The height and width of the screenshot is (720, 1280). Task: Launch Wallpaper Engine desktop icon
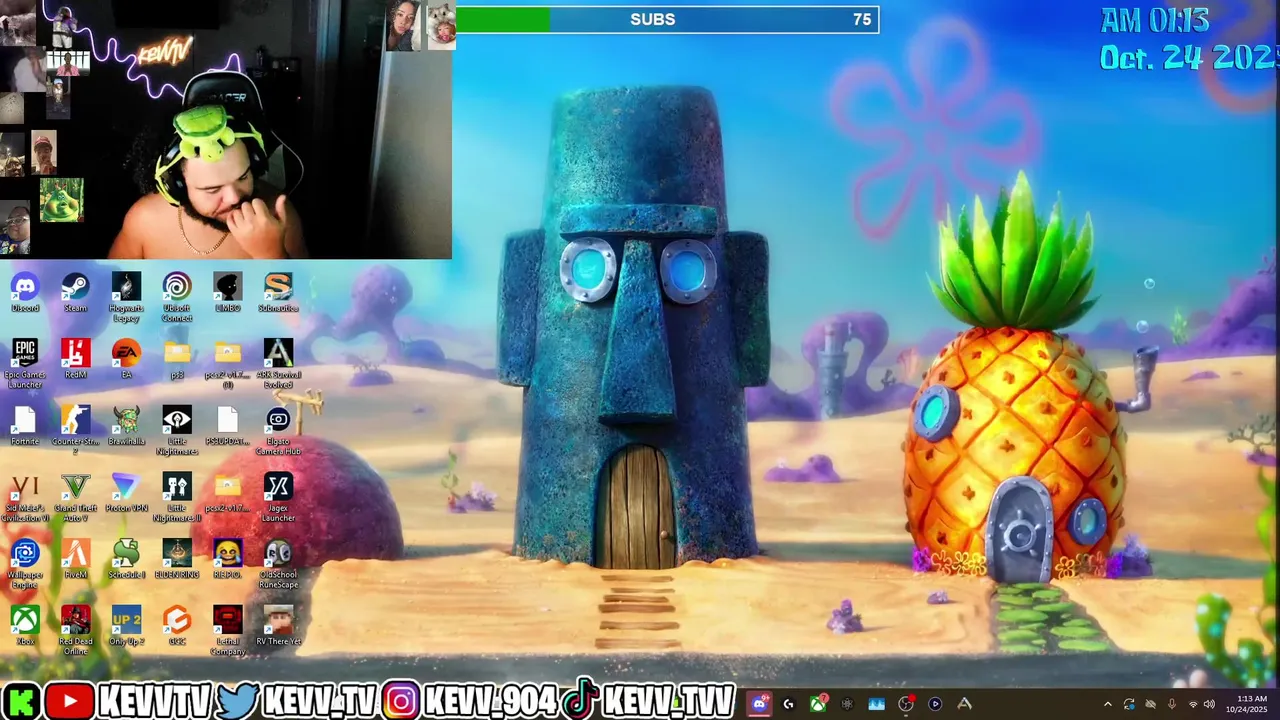point(25,564)
